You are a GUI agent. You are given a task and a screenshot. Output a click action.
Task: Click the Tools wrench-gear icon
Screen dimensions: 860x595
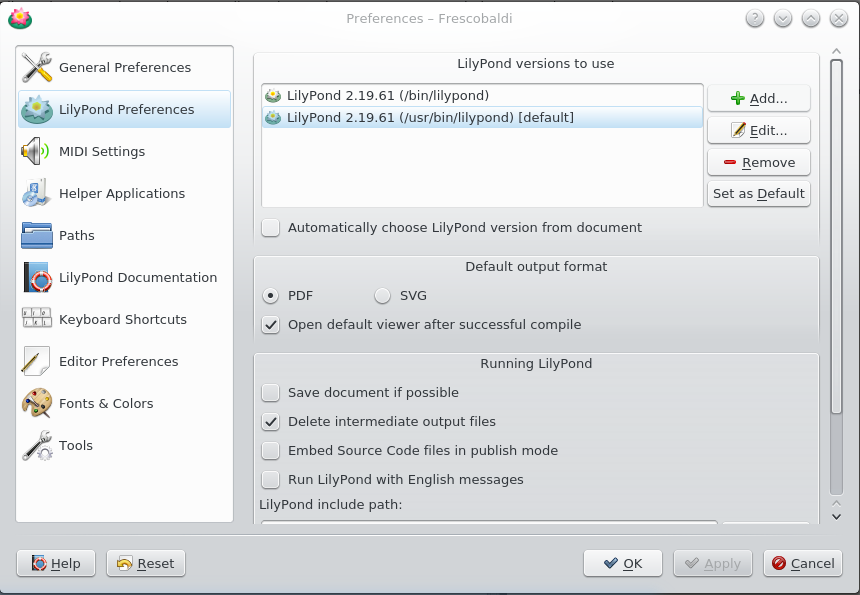[x=37, y=445]
